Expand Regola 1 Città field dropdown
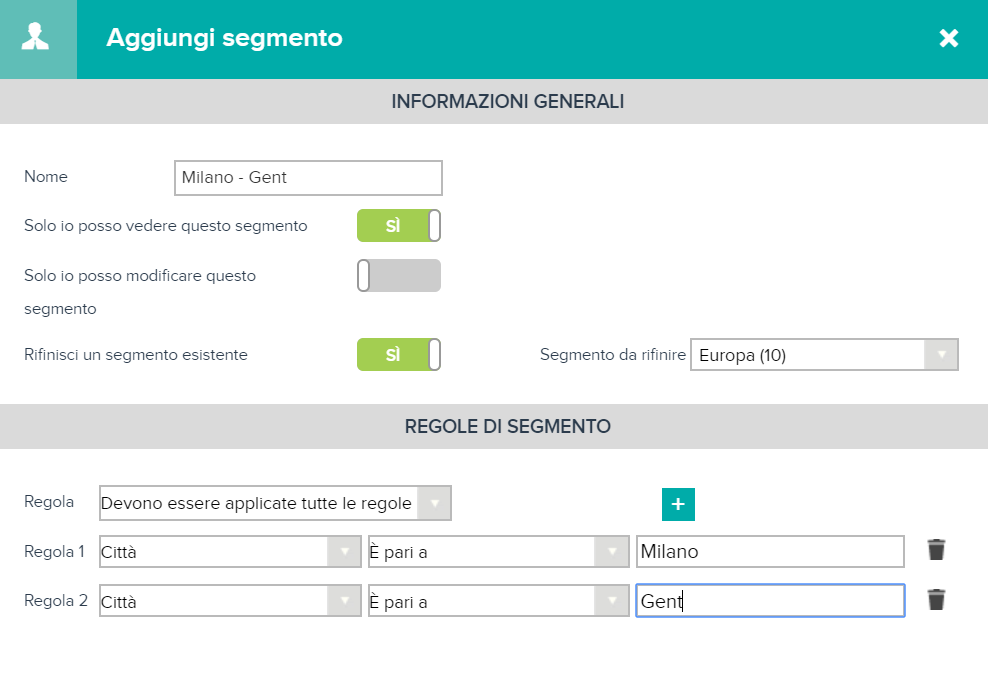 (230, 552)
